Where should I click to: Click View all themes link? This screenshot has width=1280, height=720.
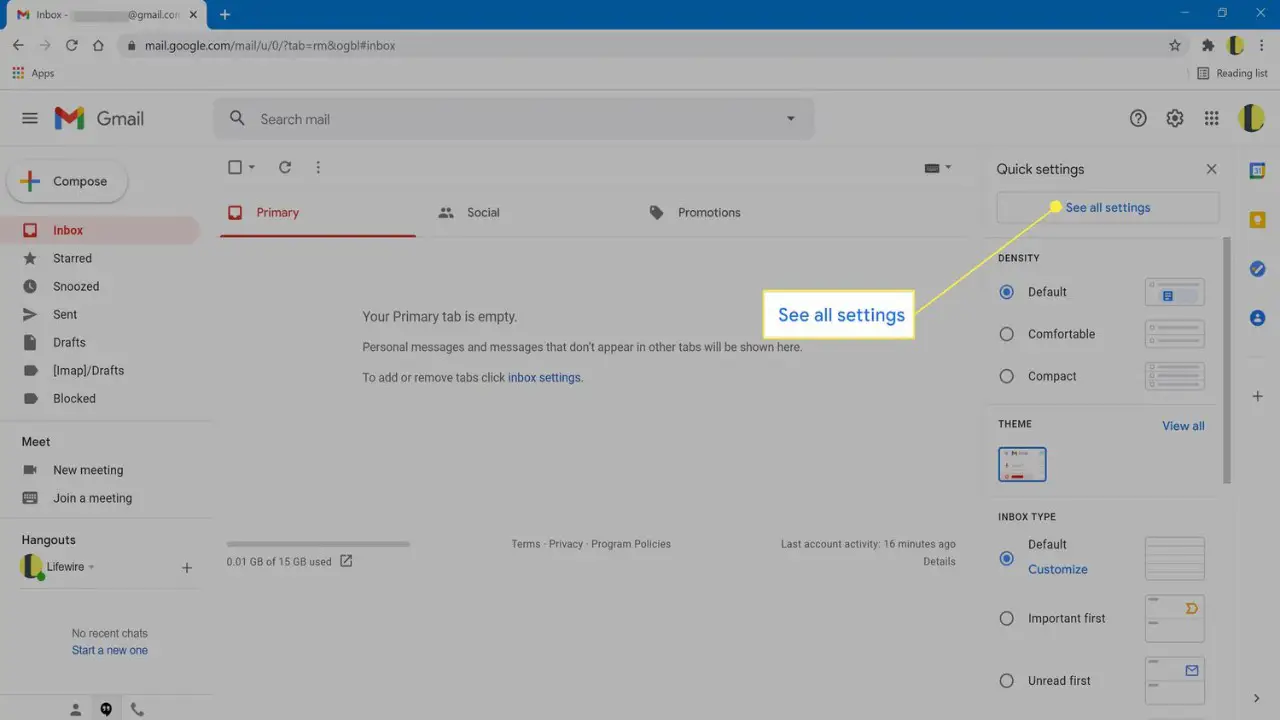tap(1183, 426)
